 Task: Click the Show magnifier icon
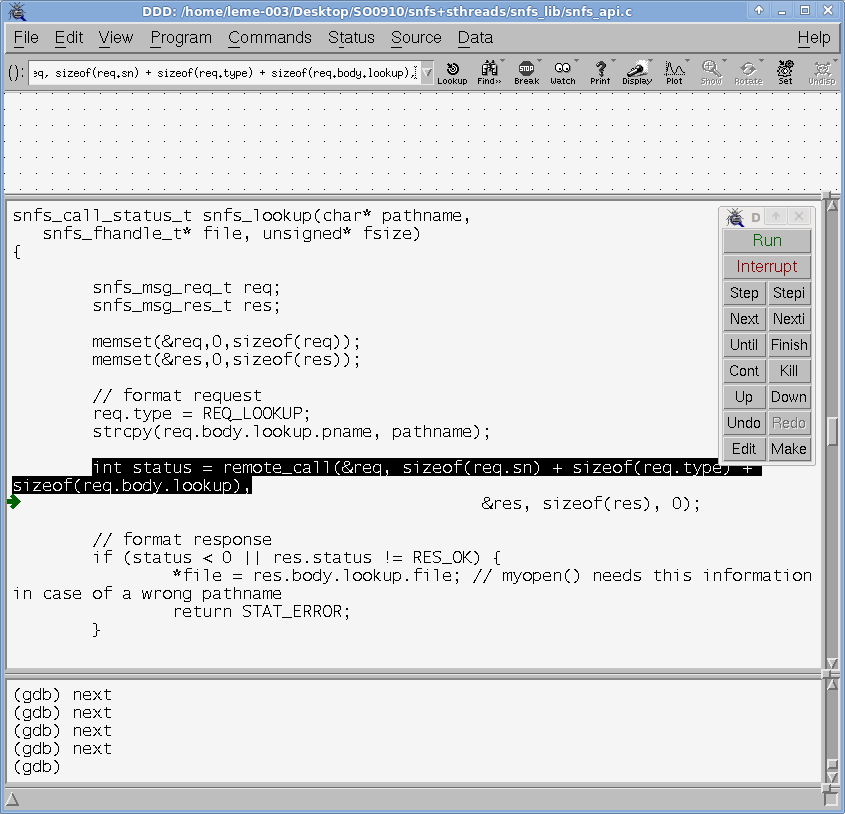pyautogui.click(x=711, y=73)
